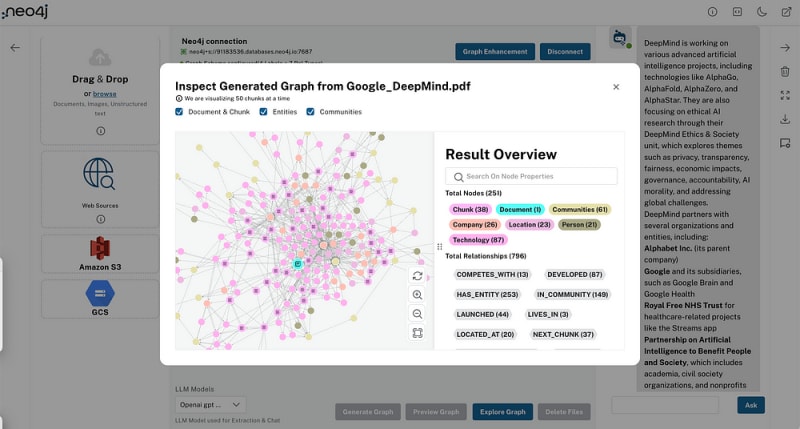Collapse chat panel with right arrow
Viewport: 800px width, 429px height.
785,47
